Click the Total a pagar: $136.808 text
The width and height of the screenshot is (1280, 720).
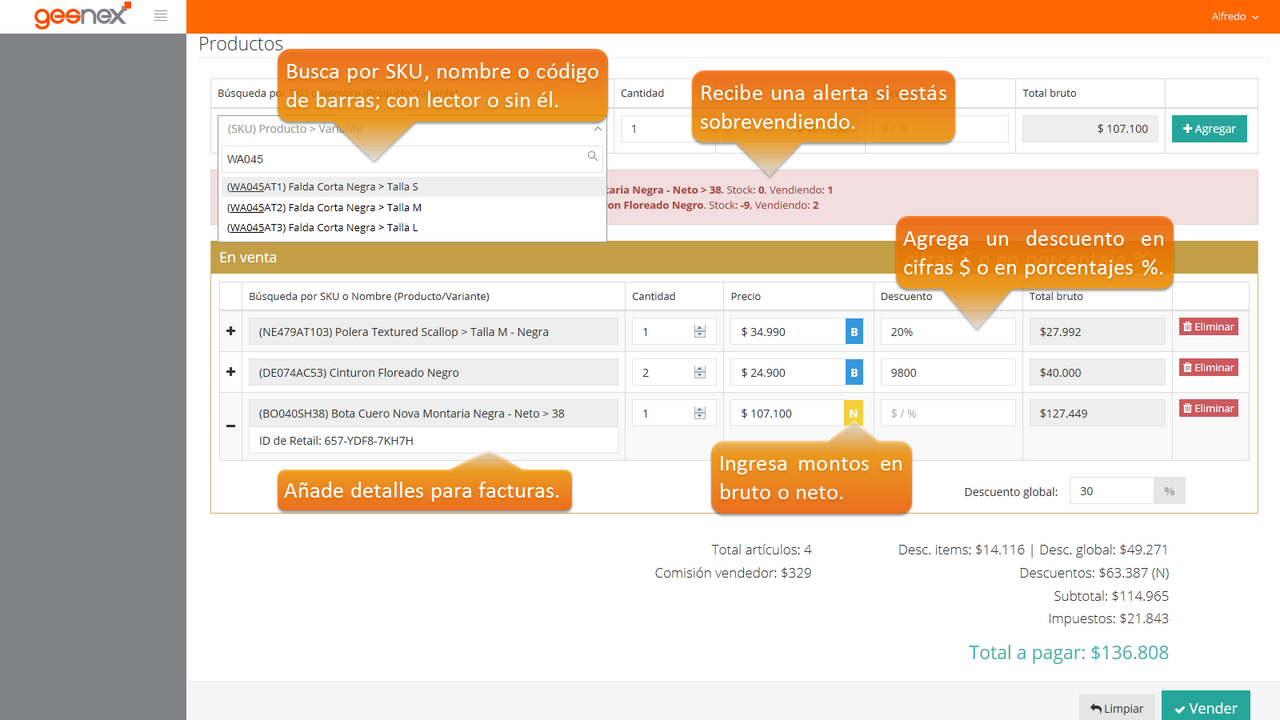pyautogui.click(x=1069, y=652)
